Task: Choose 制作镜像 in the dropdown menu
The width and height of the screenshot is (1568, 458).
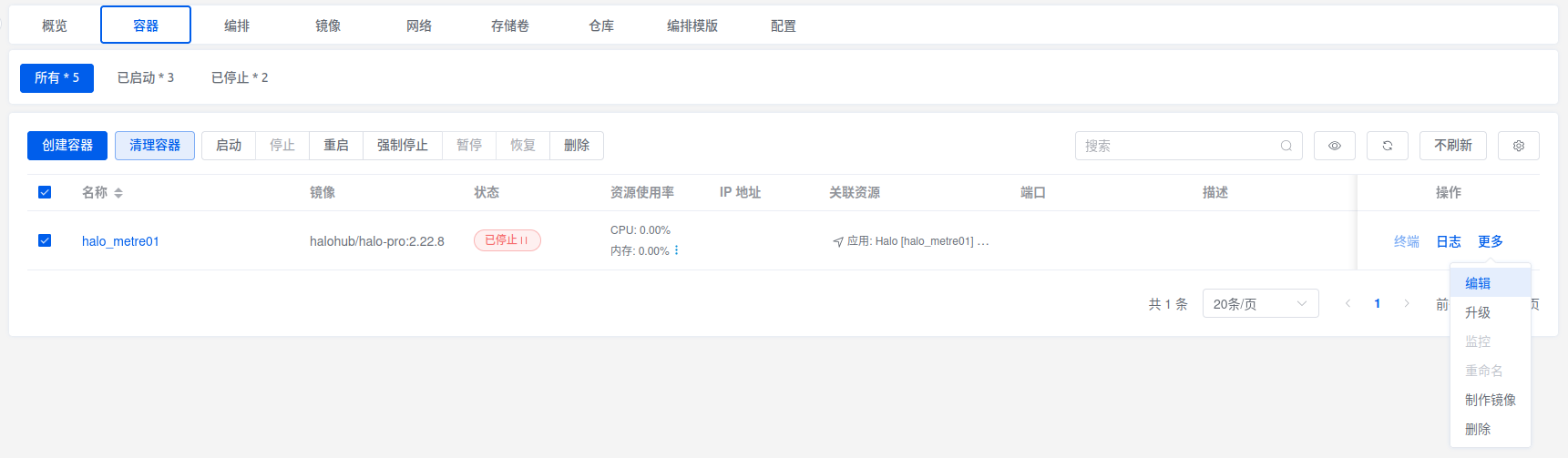Action: pyautogui.click(x=1490, y=400)
